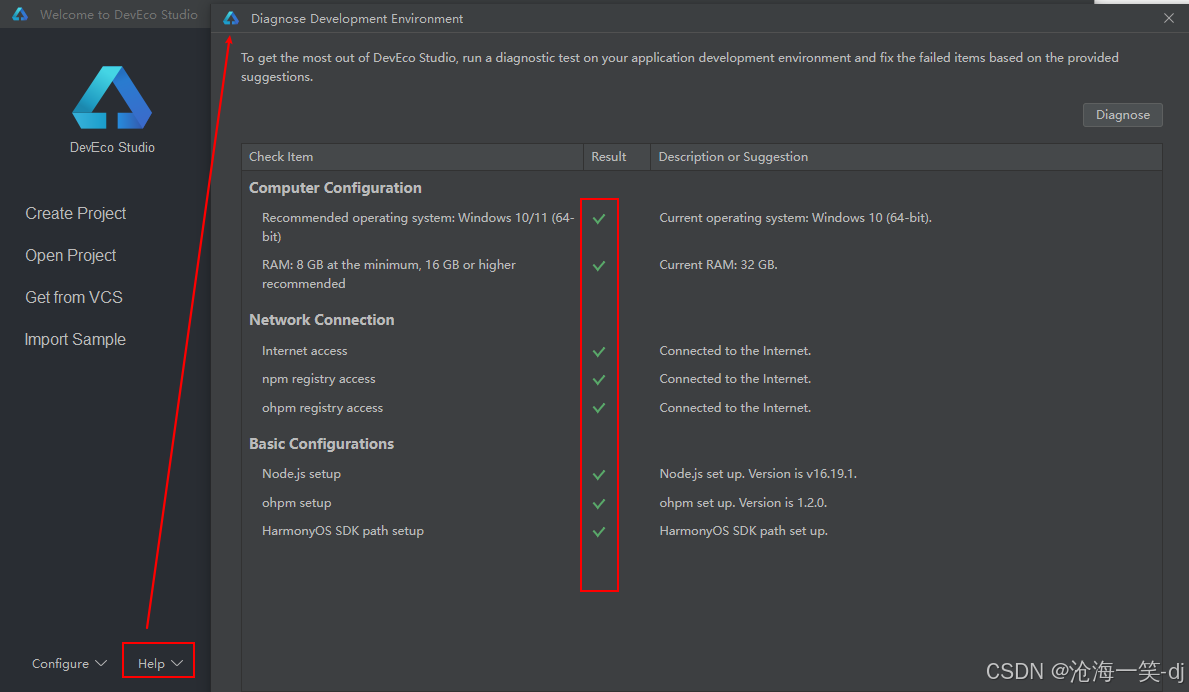This screenshot has height=692, width=1189.
Task: Click the checkmark for ohpm registry access
Action: click(x=599, y=408)
